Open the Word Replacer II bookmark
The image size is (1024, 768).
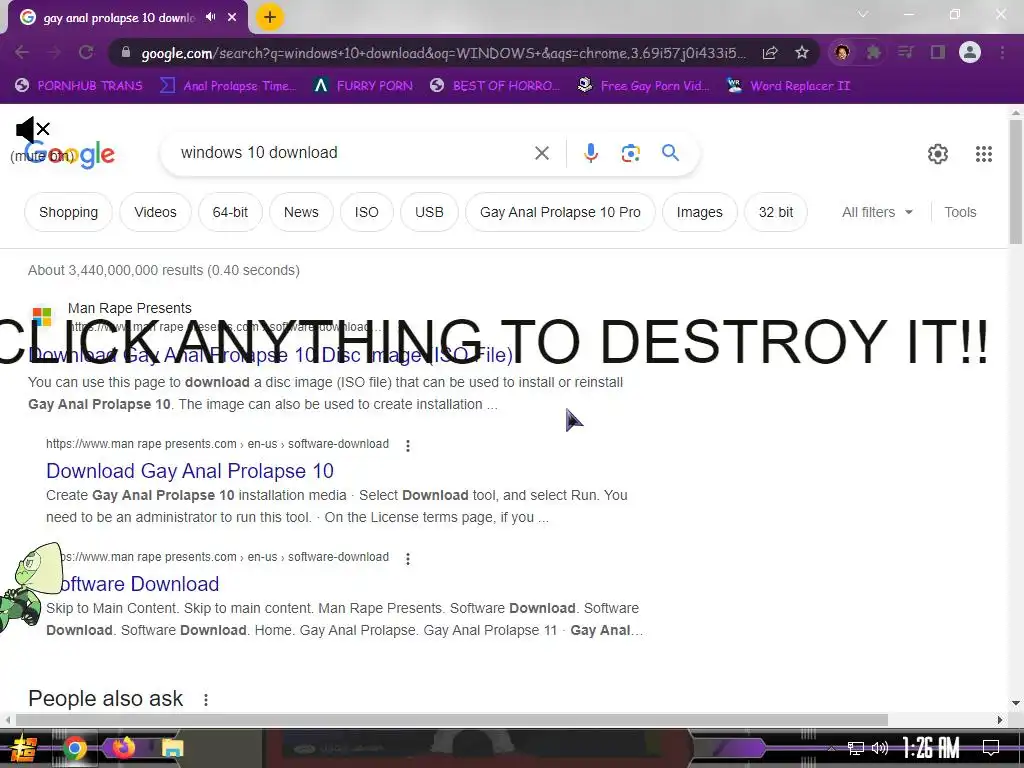point(788,86)
